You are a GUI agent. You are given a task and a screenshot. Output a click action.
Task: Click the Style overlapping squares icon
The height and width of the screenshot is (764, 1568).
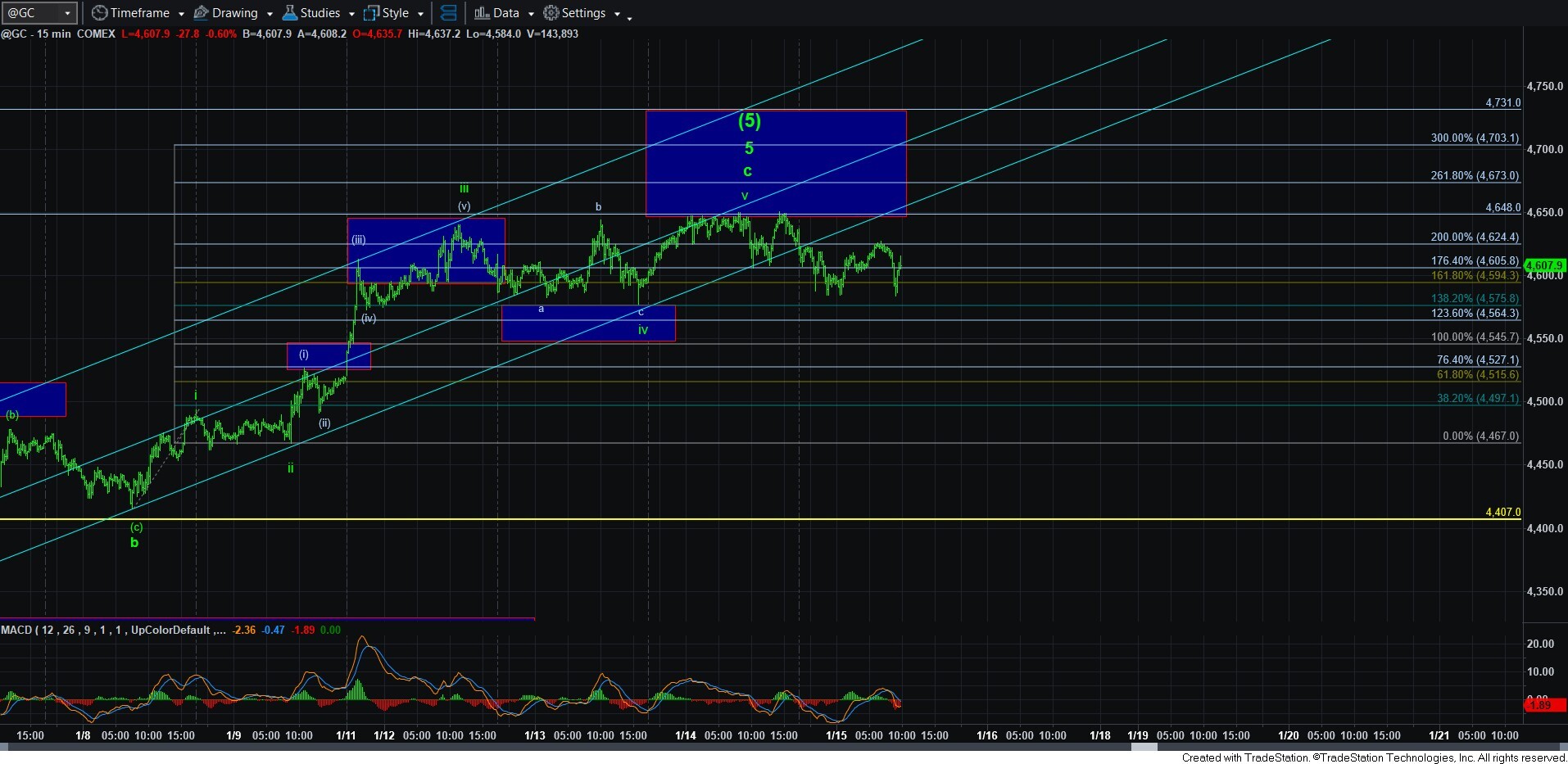pyautogui.click(x=371, y=13)
